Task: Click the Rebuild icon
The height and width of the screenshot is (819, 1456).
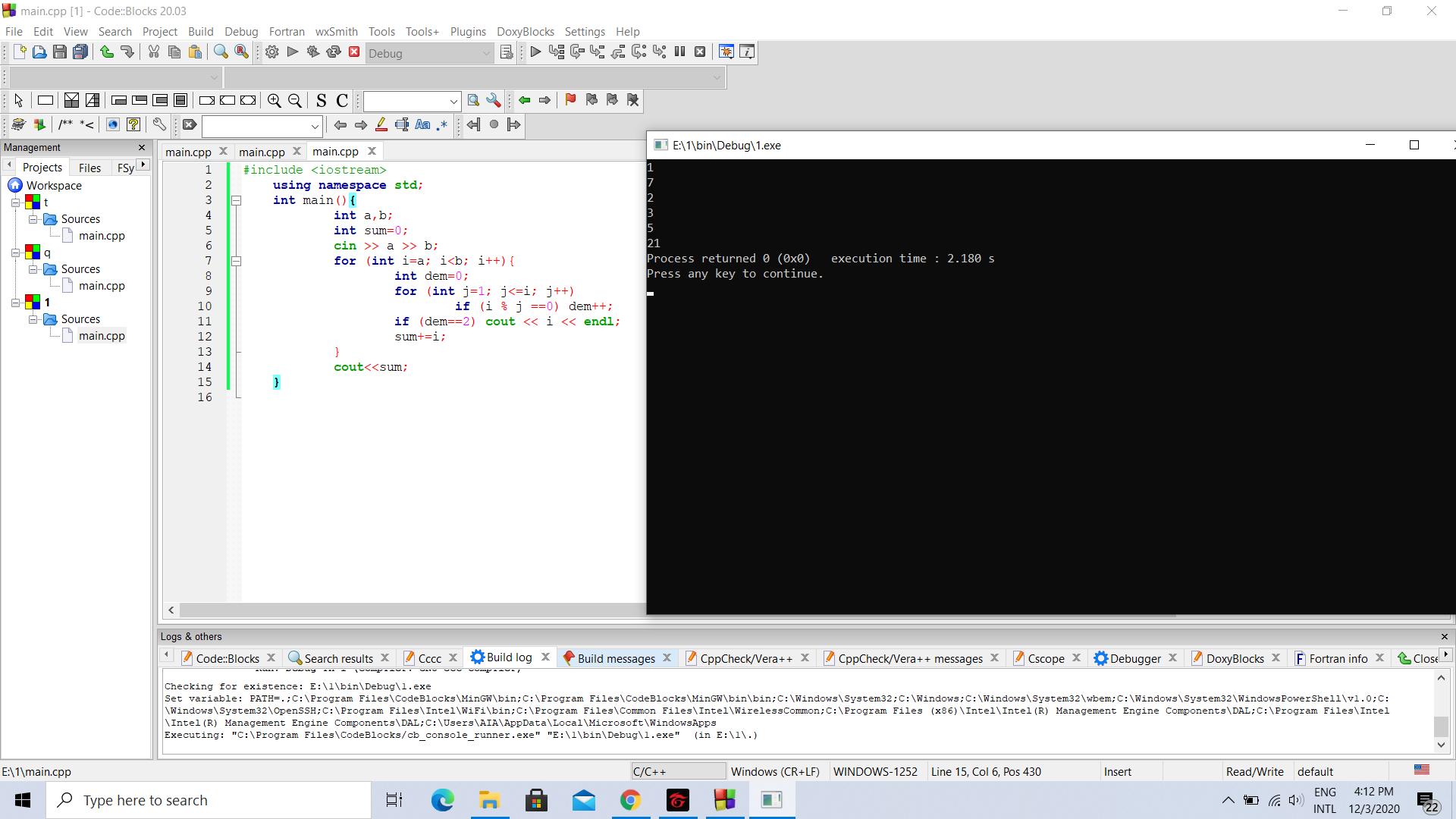Action: coord(334,52)
